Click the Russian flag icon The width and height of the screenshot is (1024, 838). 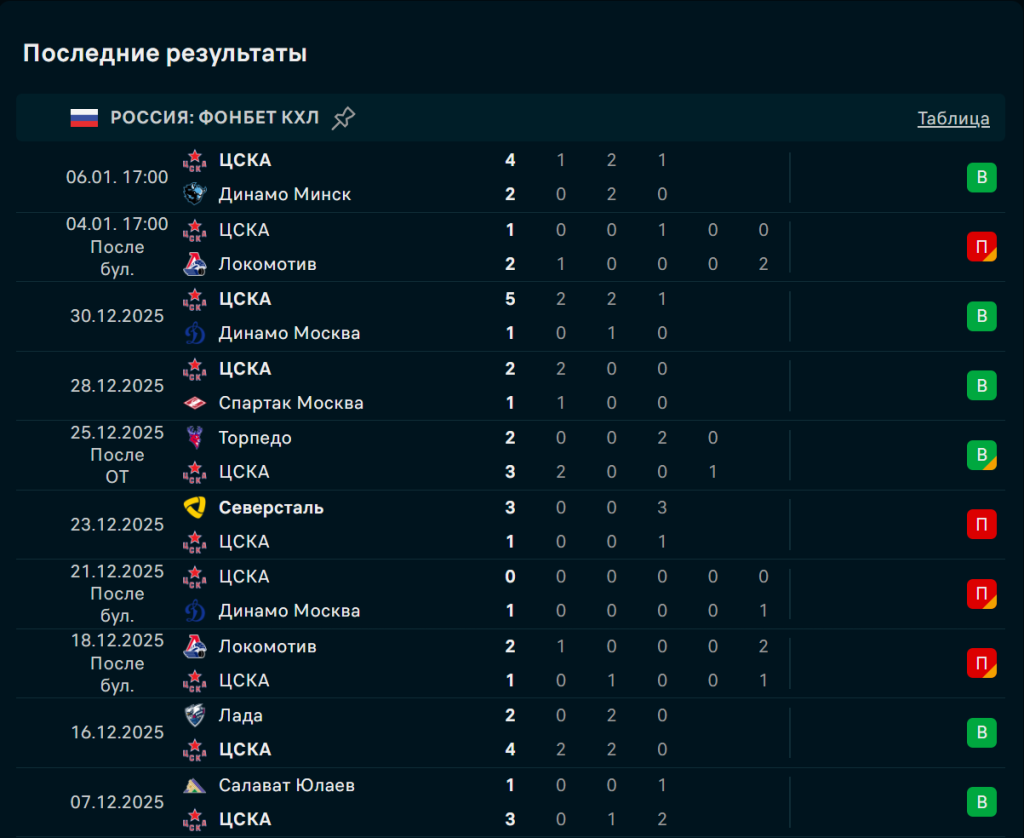pyautogui.click(x=84, y=118)
